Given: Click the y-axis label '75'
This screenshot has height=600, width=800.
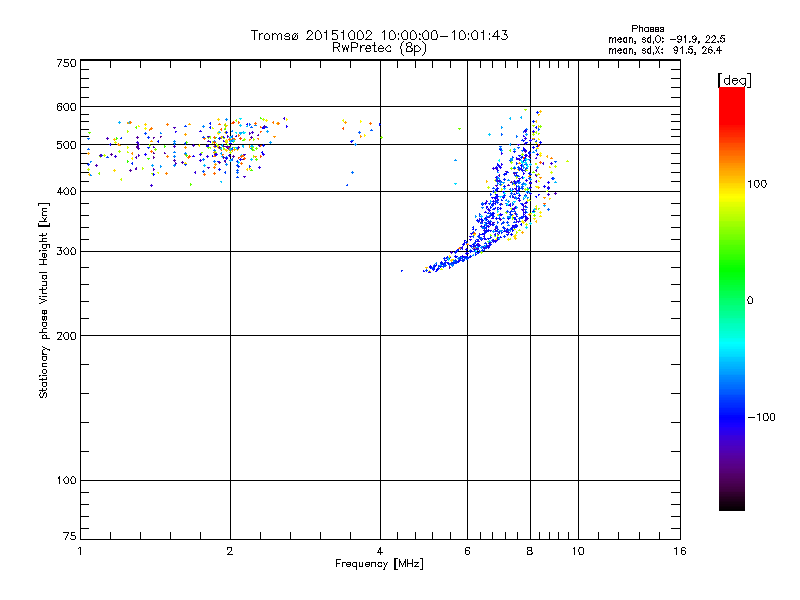Looking at the screenshot, I should (70, 536).
